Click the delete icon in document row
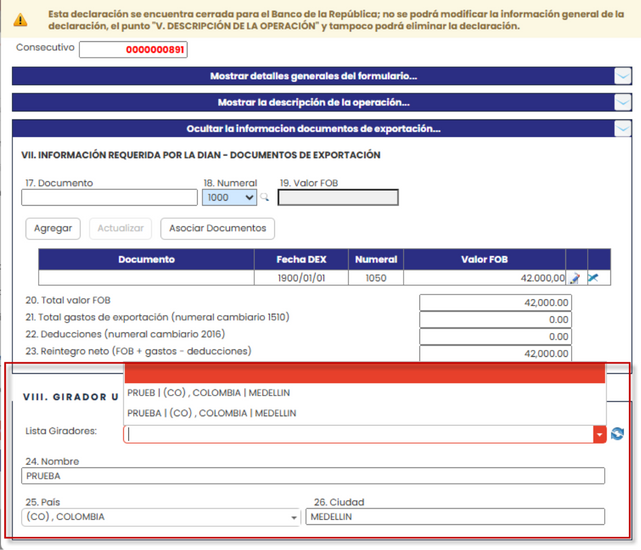This screenshot has height=550, width=641. pos(593,279)
